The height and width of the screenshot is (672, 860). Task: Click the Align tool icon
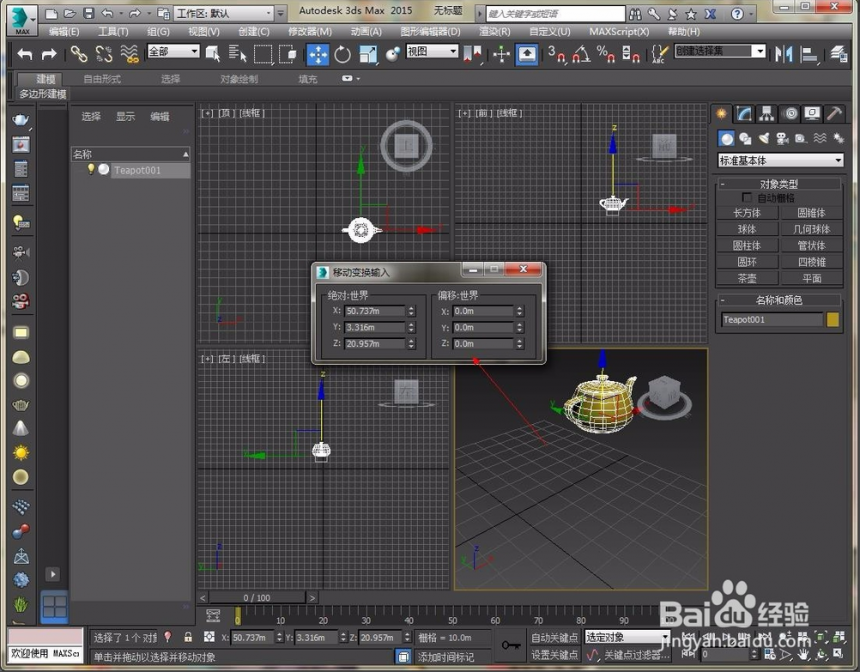(809, 54)
